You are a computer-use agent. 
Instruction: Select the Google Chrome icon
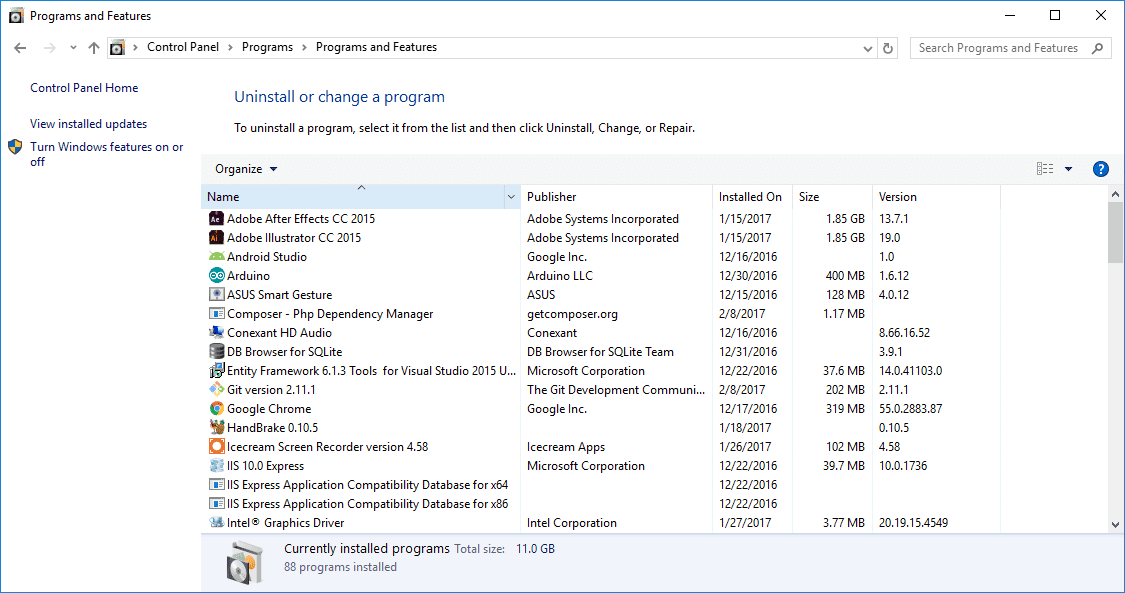point(216,409)
